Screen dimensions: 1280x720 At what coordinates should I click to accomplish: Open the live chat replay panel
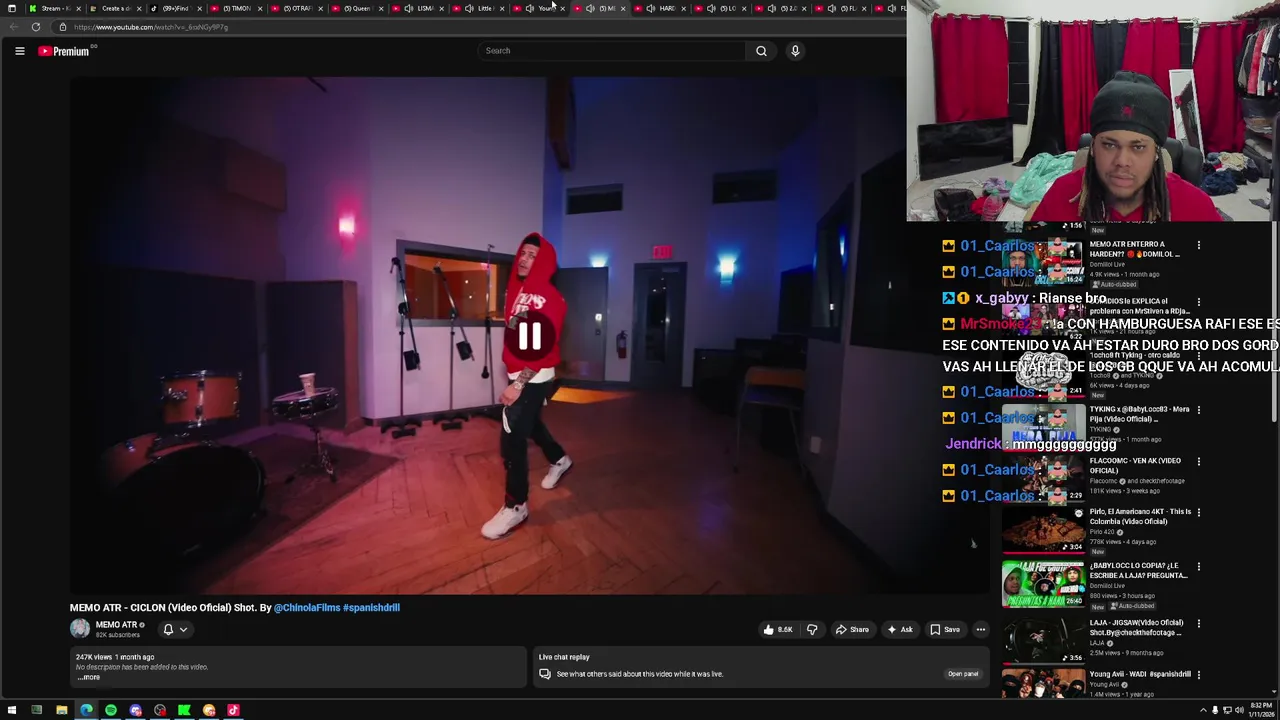(963, 674)
